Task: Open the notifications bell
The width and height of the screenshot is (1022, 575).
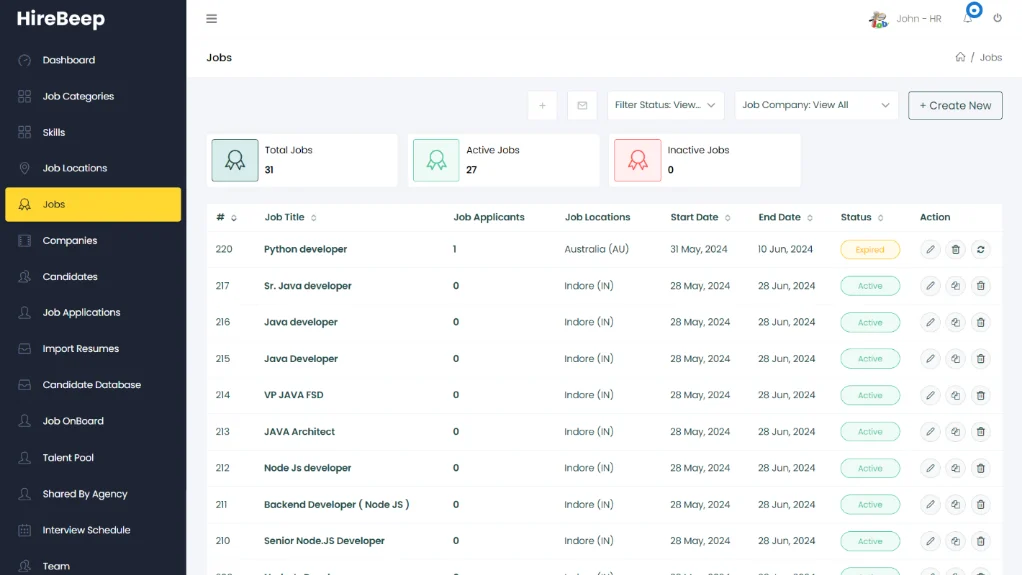Action: (x=968, y=19)
